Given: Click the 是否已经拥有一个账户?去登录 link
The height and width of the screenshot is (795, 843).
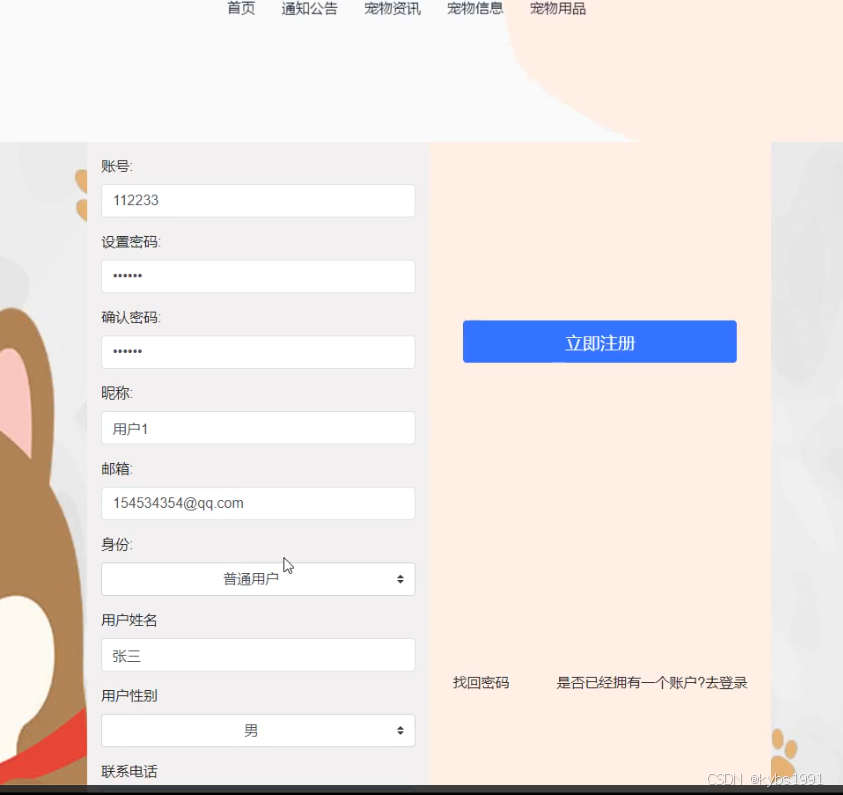Looking at the screenshot, I should pos(652,683).
